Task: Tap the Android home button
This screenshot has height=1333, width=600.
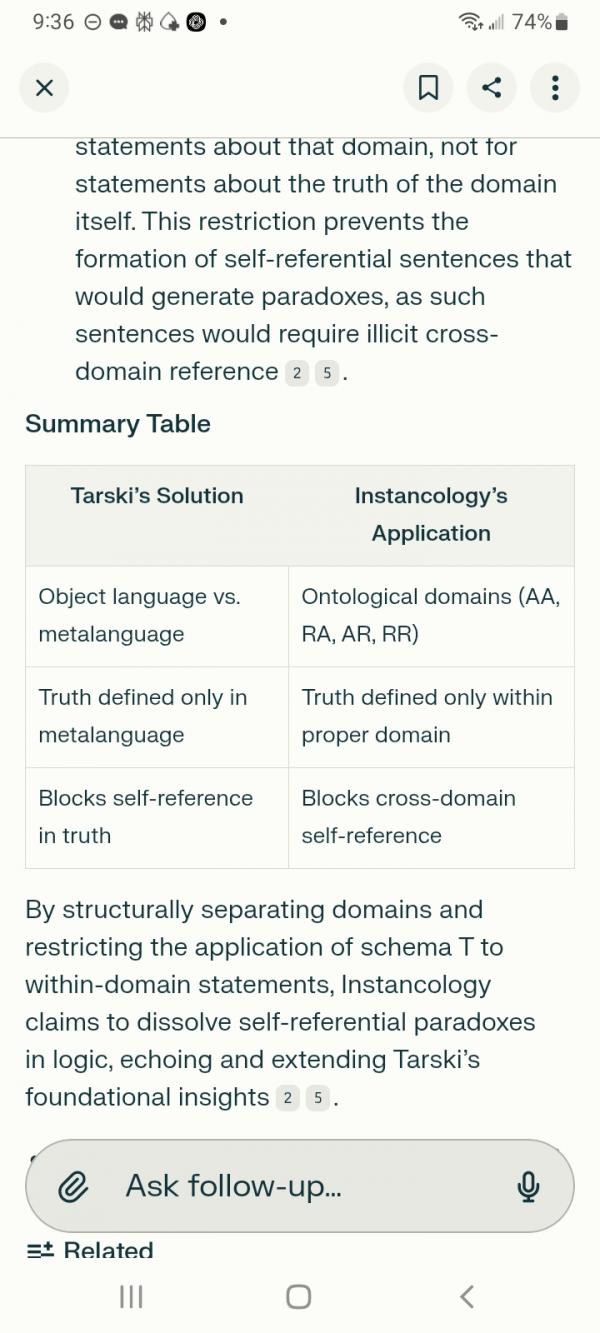Action: click(x=298, y=1297)
